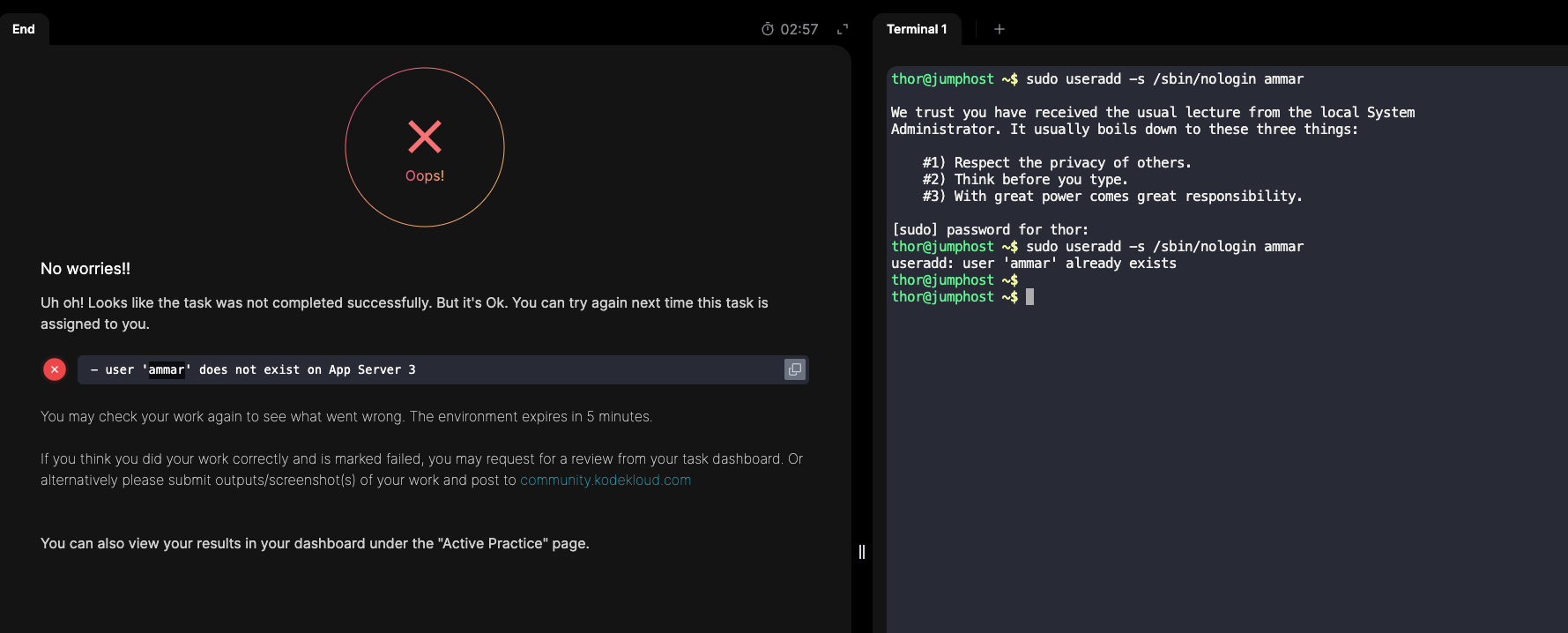Image resolution: width=1568 pixels, height=633 pixels.
Task: Switch to the End tab
Action: coord(24,29)
